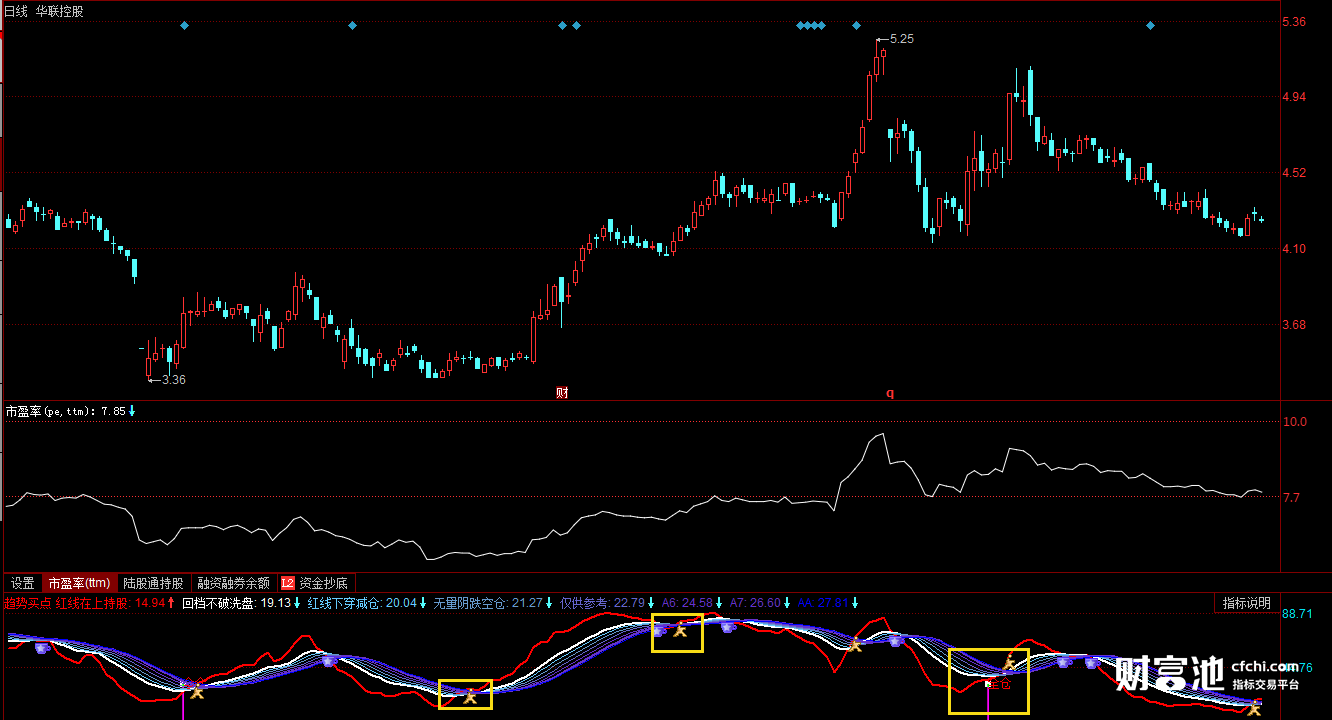Open the 资金抄底 tab
Screen dimensions: 1332x720
[323, 583]
